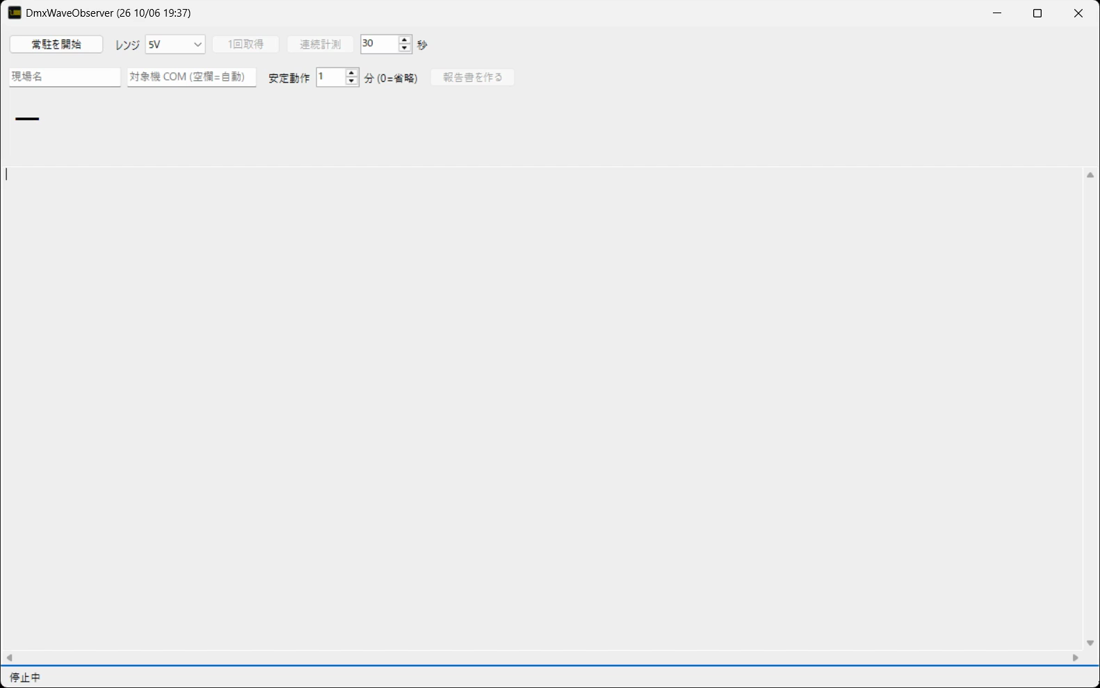The width and height of the screenshot is (1100, 688).
Task: Decrease the seconds value with down arrow
Action: 404,48
